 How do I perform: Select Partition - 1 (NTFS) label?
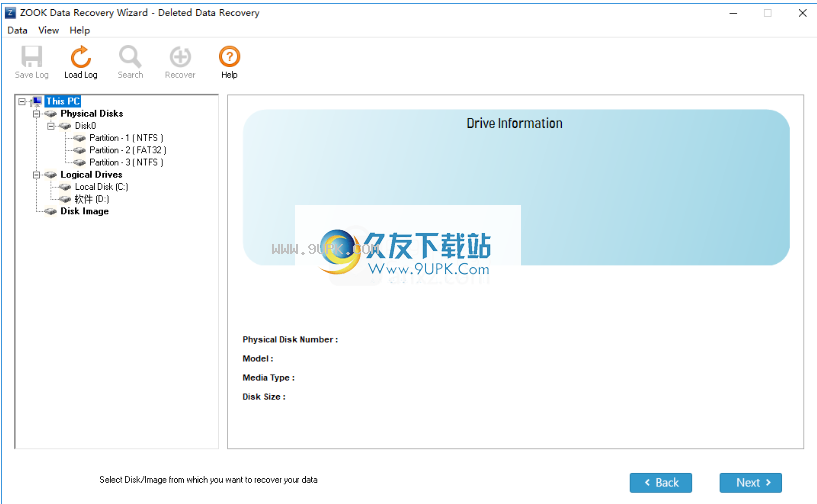[x=127, y=138]
